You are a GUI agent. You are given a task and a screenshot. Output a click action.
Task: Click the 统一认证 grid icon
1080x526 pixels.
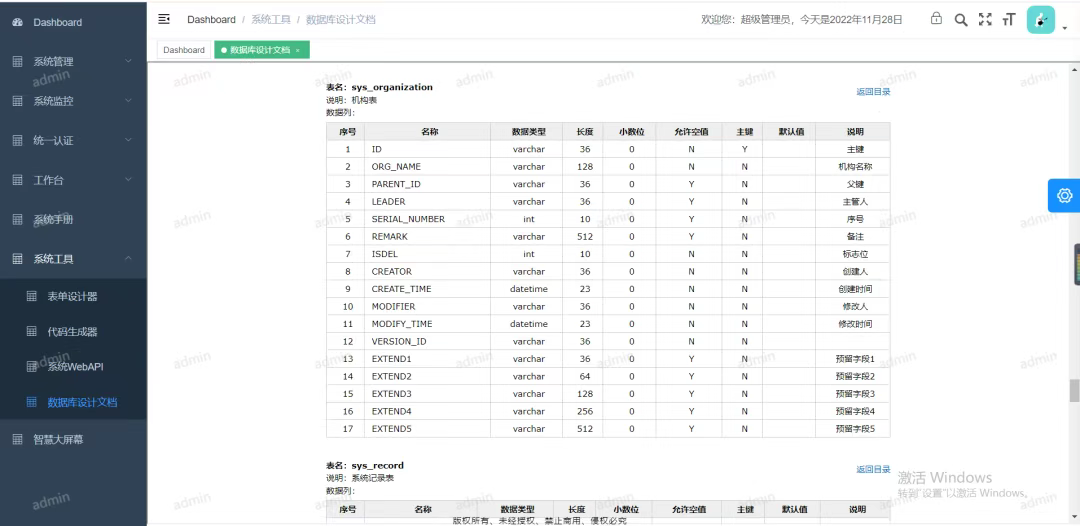pos(18,140)
